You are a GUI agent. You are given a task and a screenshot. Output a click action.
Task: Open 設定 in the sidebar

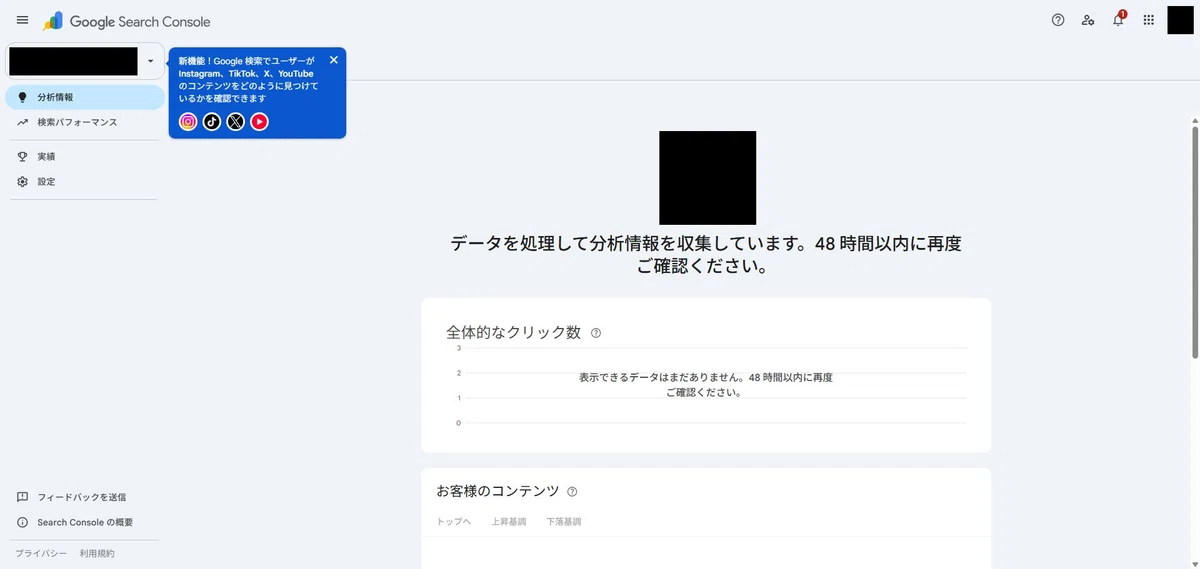[84, 182]
